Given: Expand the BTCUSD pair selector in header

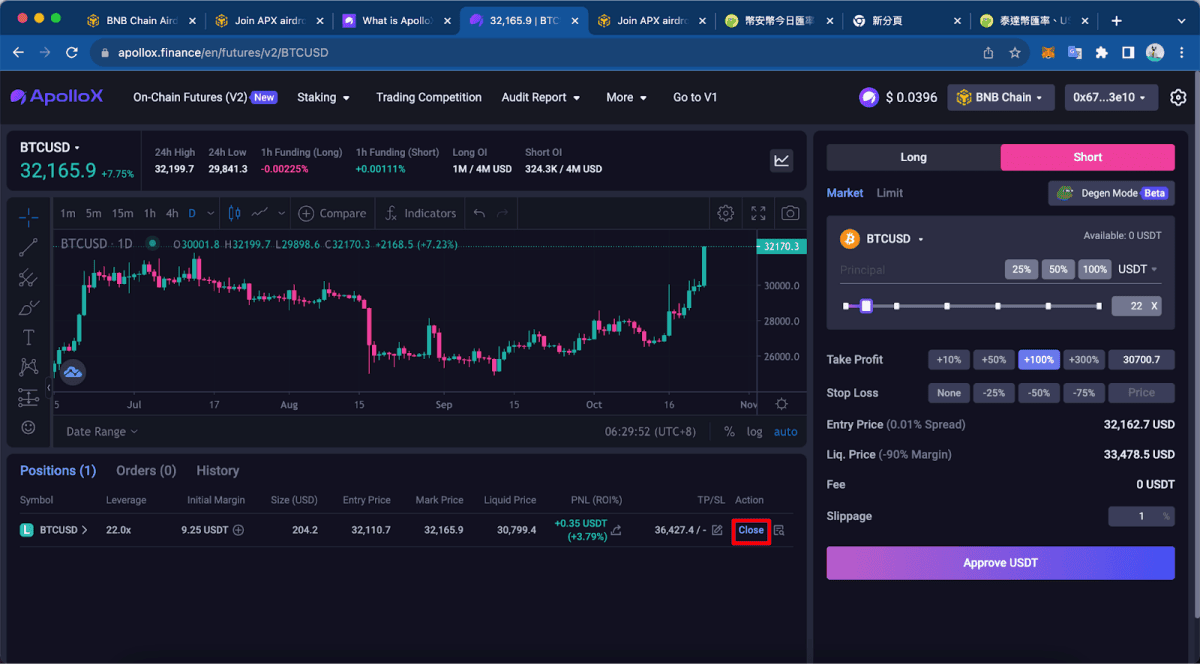Looking at the screenshot, I should pyautogui.click(x=50, y=147).
